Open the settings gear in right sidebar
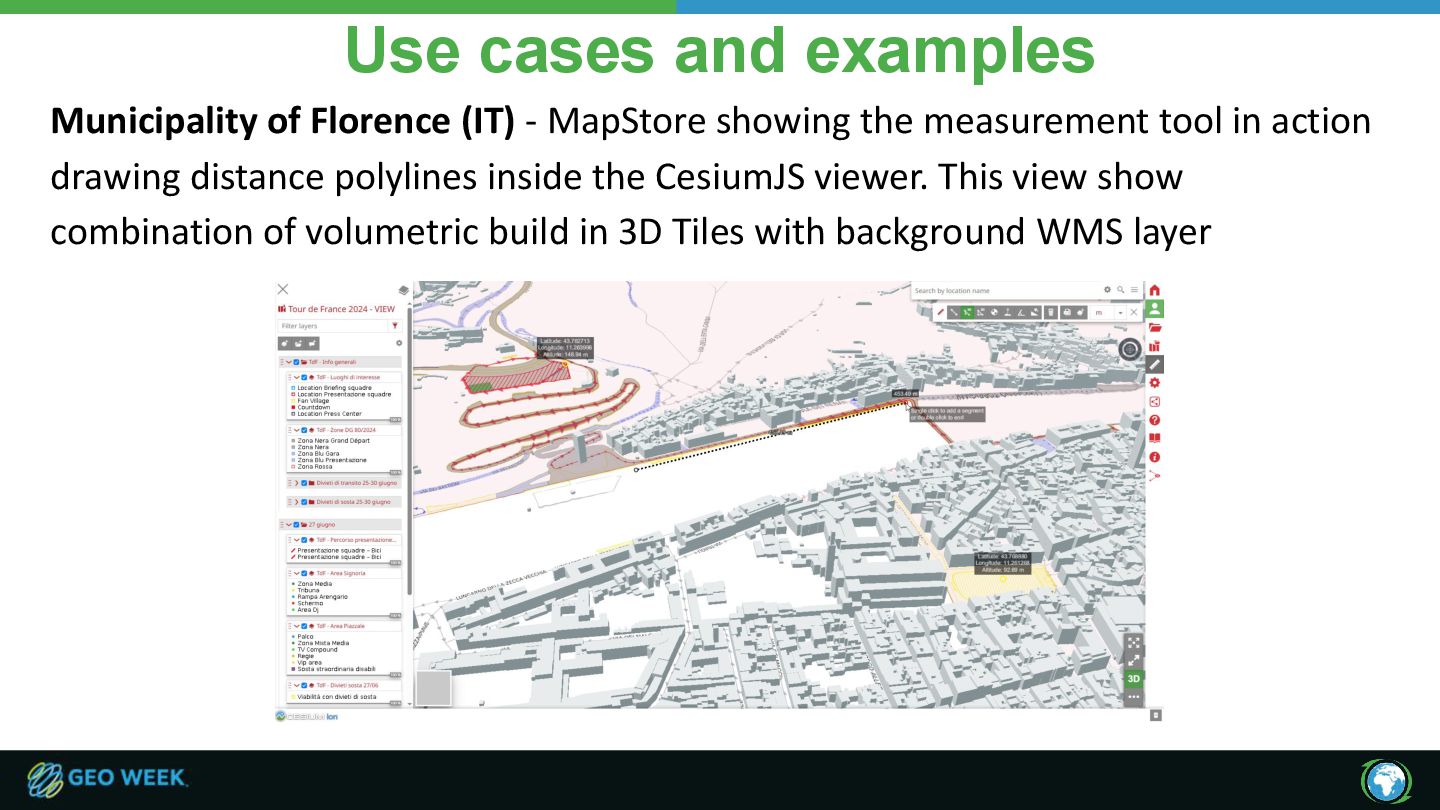This screenshot has width=1440, height=810. (1154, 383)
